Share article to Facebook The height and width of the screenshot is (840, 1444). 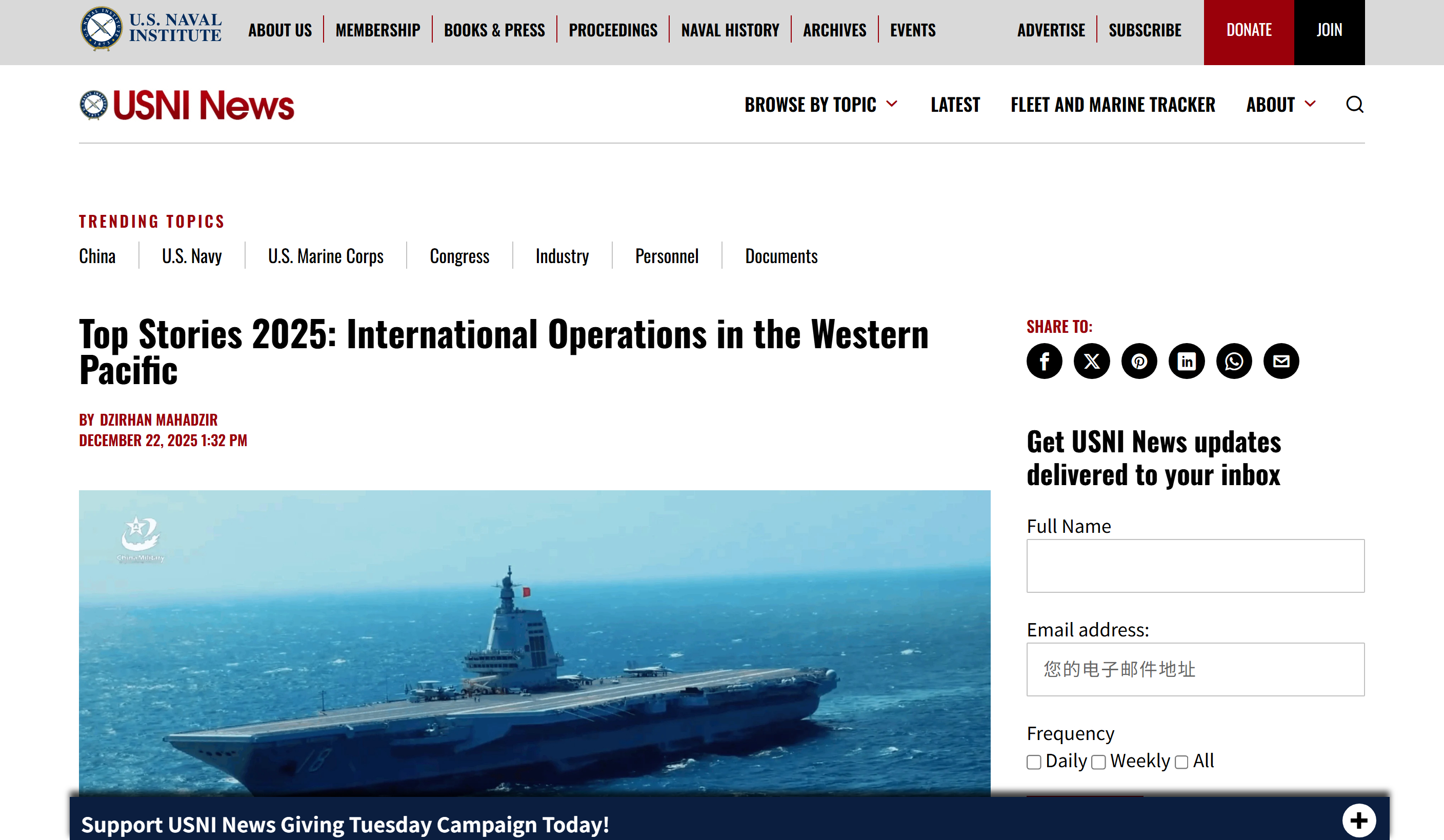tap(1044, 361)
